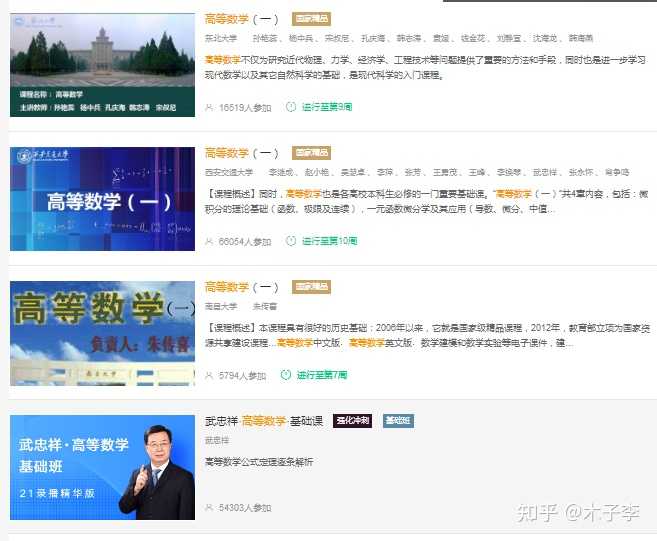Image resolution: width=657 pixels, height=541 pixels.
Task: Click the 54303人参加 participant count
Action: (245, 508)
